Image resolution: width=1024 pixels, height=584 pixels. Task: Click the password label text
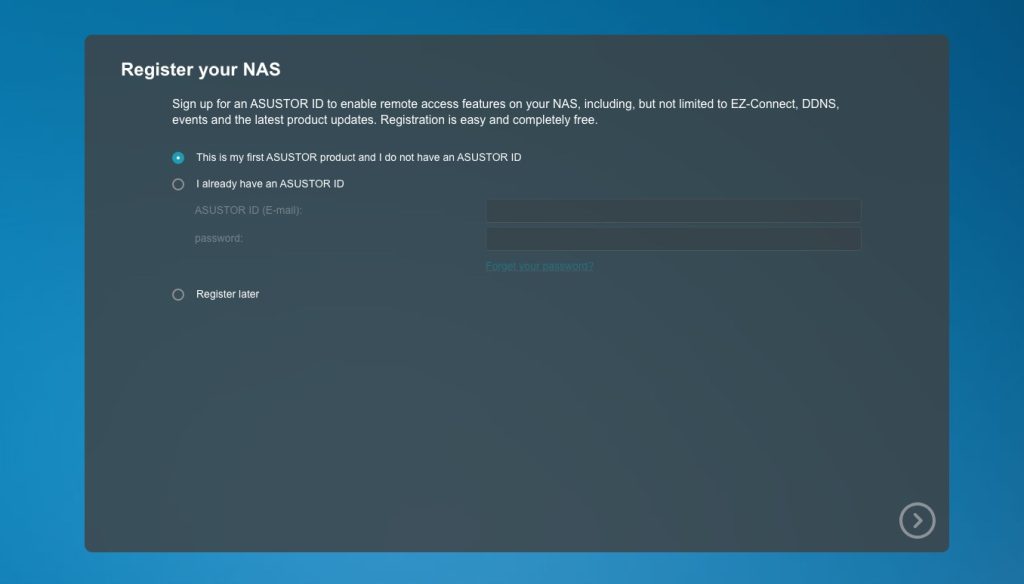219,238
